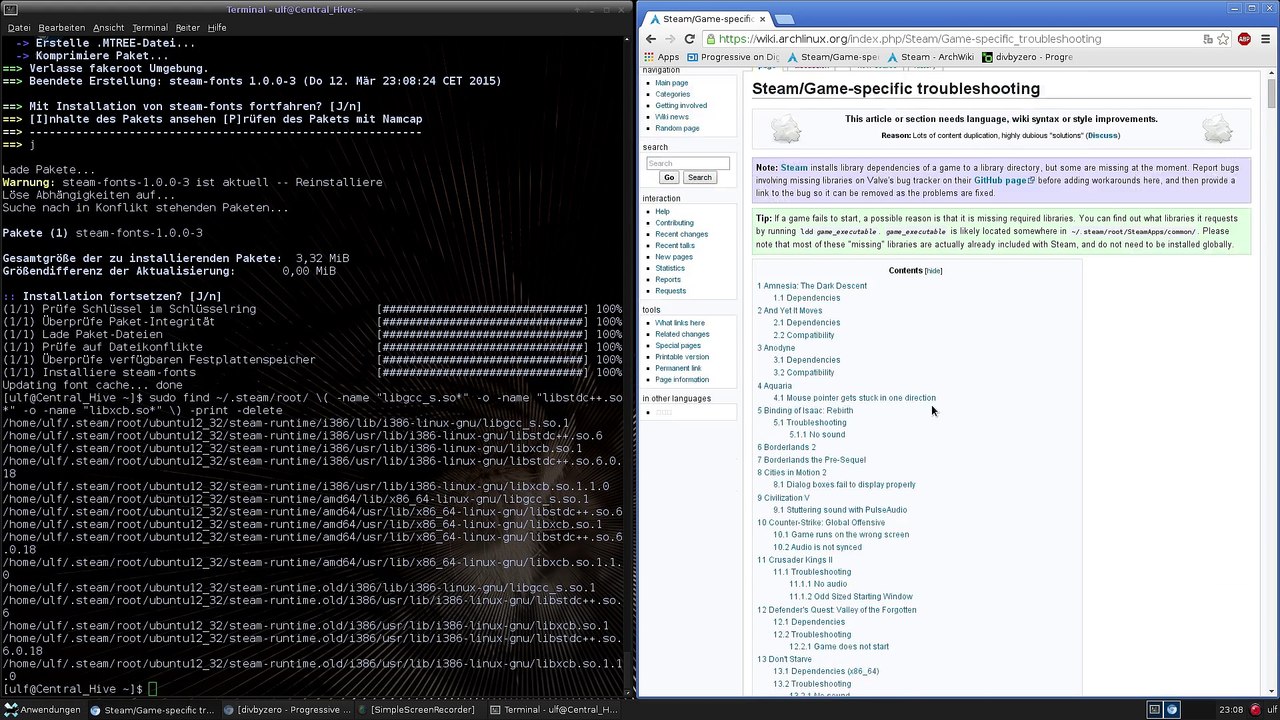Switch to Terminal taskbar entry
Viewport: 1280px width, 720px height.
(555, 710)
